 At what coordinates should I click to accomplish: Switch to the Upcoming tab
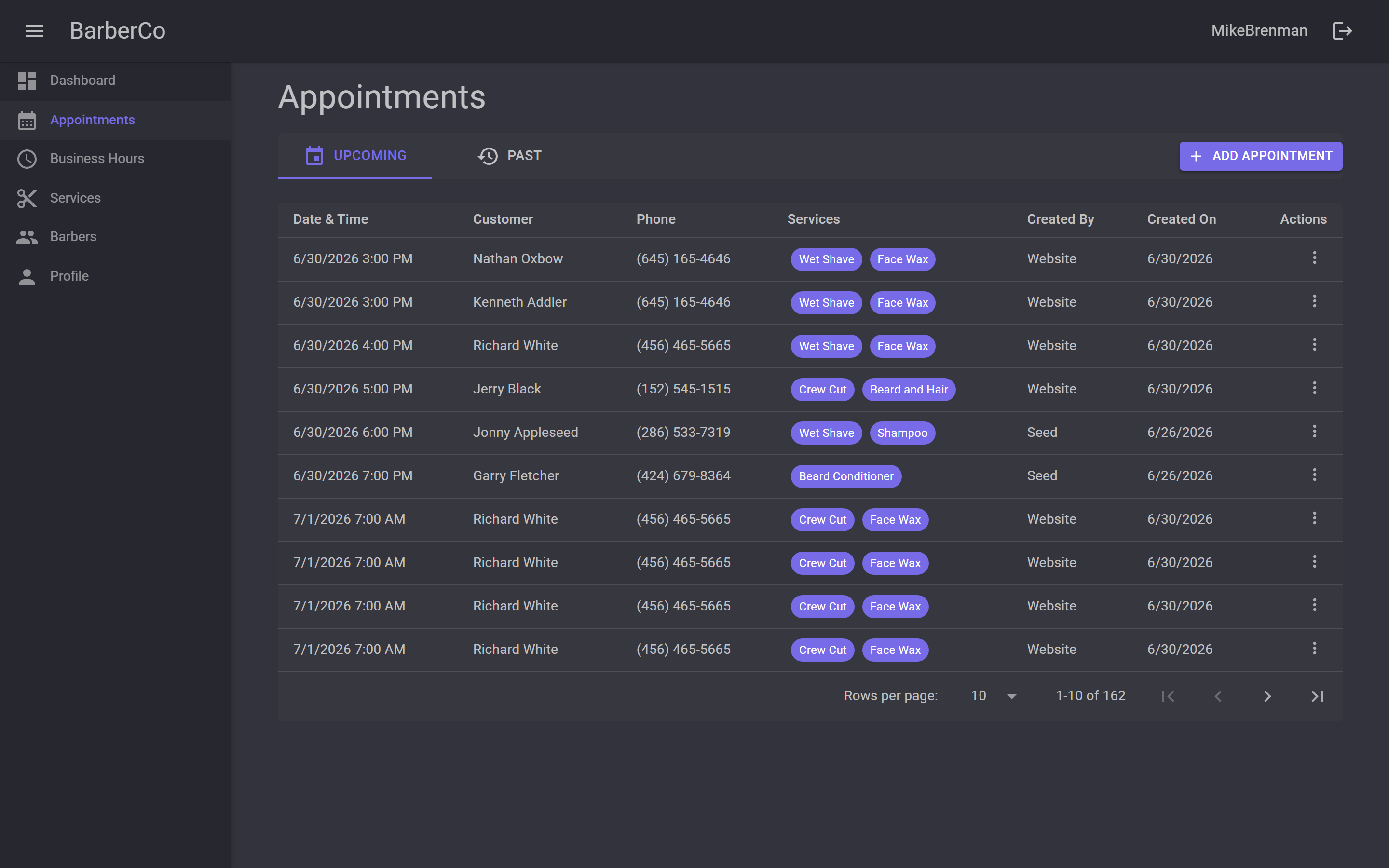pyautogui.click(x=354, y=156)
